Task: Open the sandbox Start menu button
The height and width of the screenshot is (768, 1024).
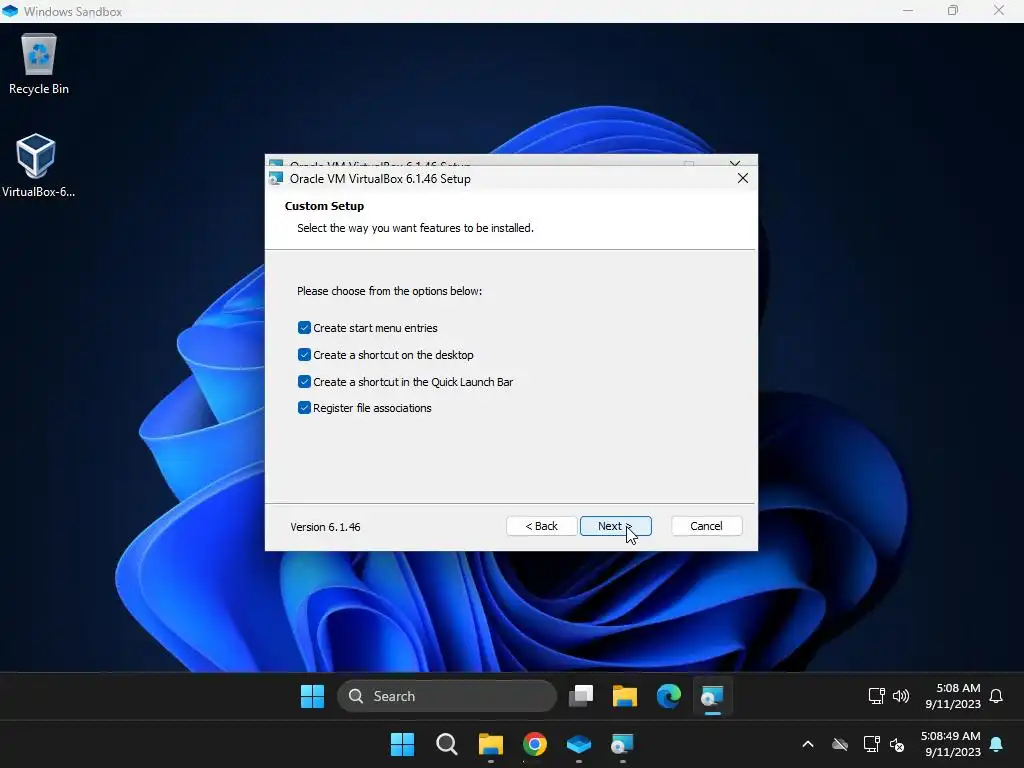Action: (312, 696)
